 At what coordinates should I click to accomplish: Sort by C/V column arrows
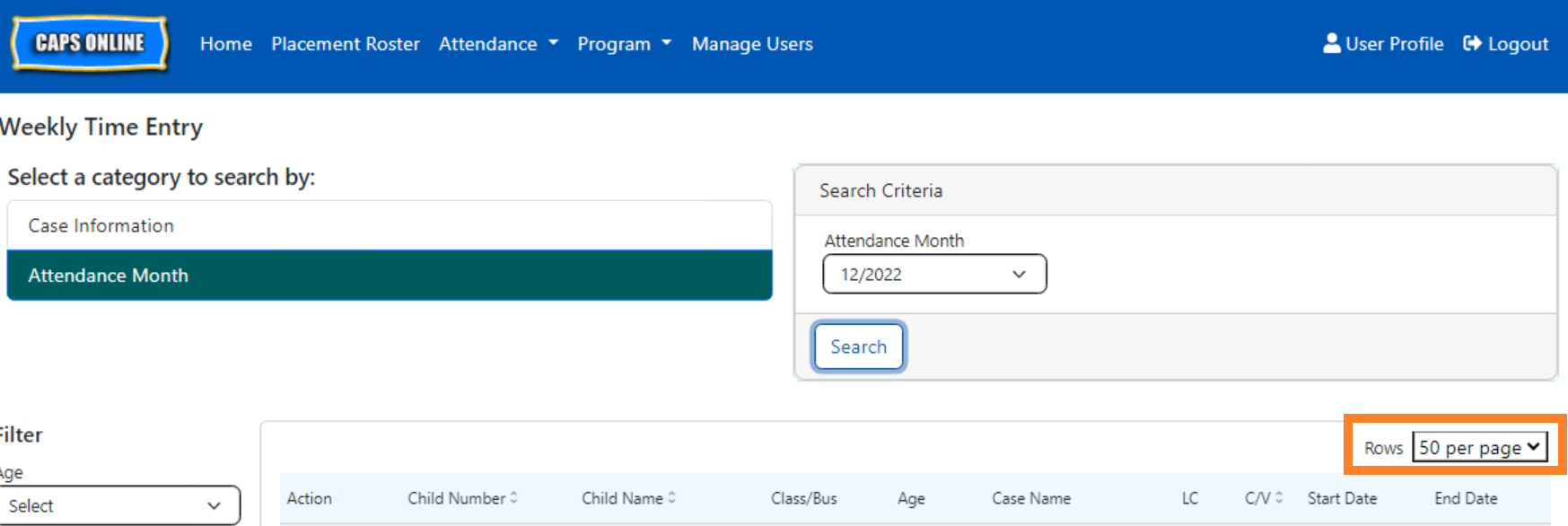1278,497
